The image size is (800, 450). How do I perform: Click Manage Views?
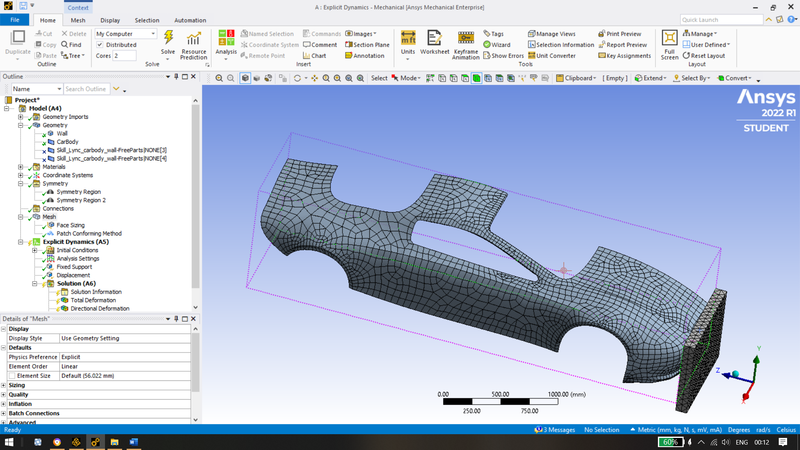coord(552,34)
